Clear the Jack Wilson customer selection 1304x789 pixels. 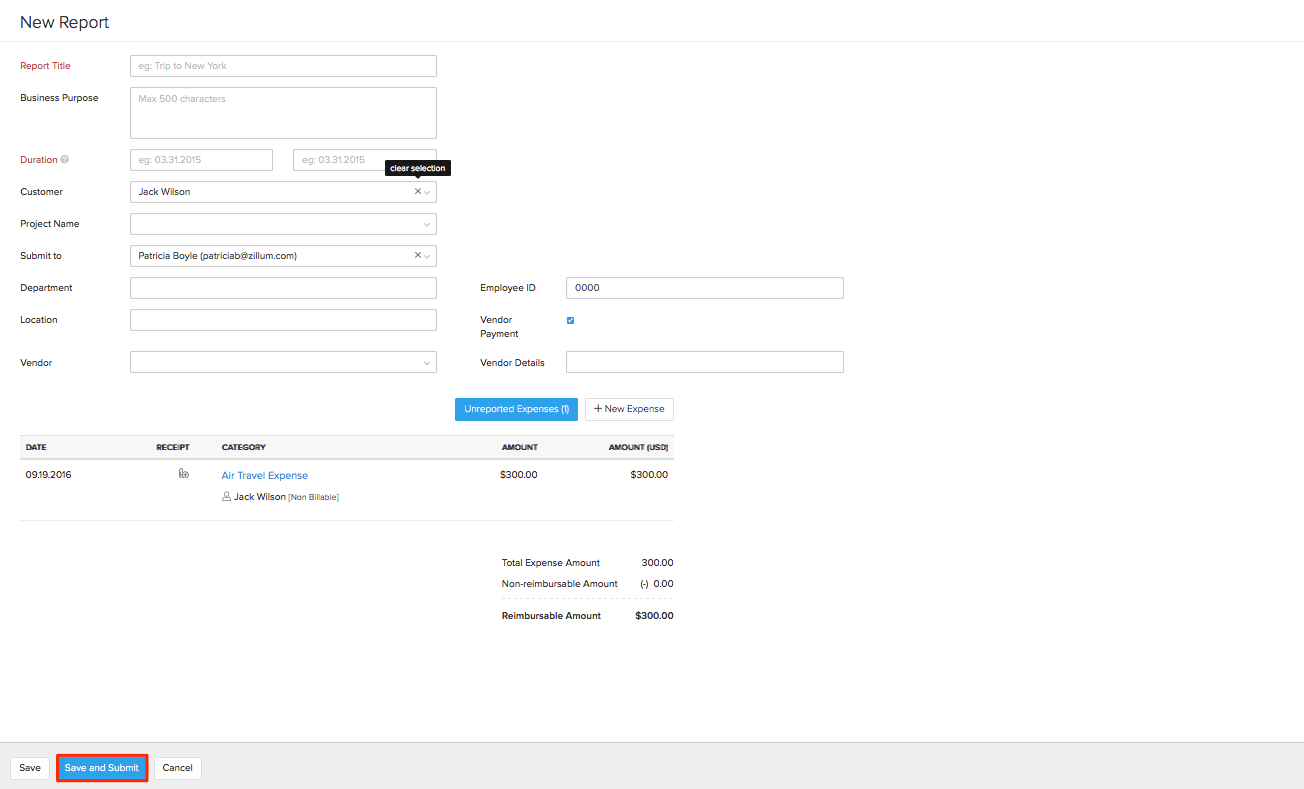point(417,191)
